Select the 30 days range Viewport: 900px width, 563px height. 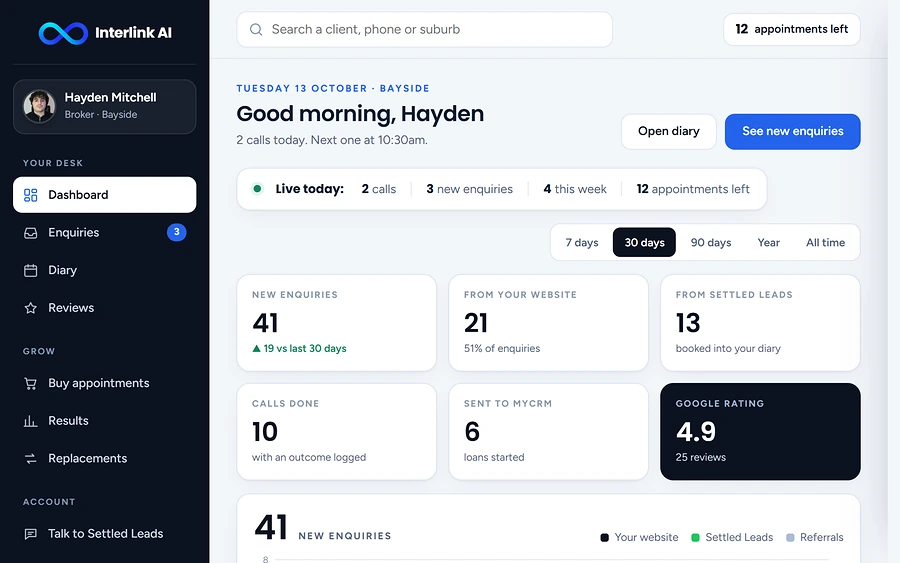coord(645,243)
